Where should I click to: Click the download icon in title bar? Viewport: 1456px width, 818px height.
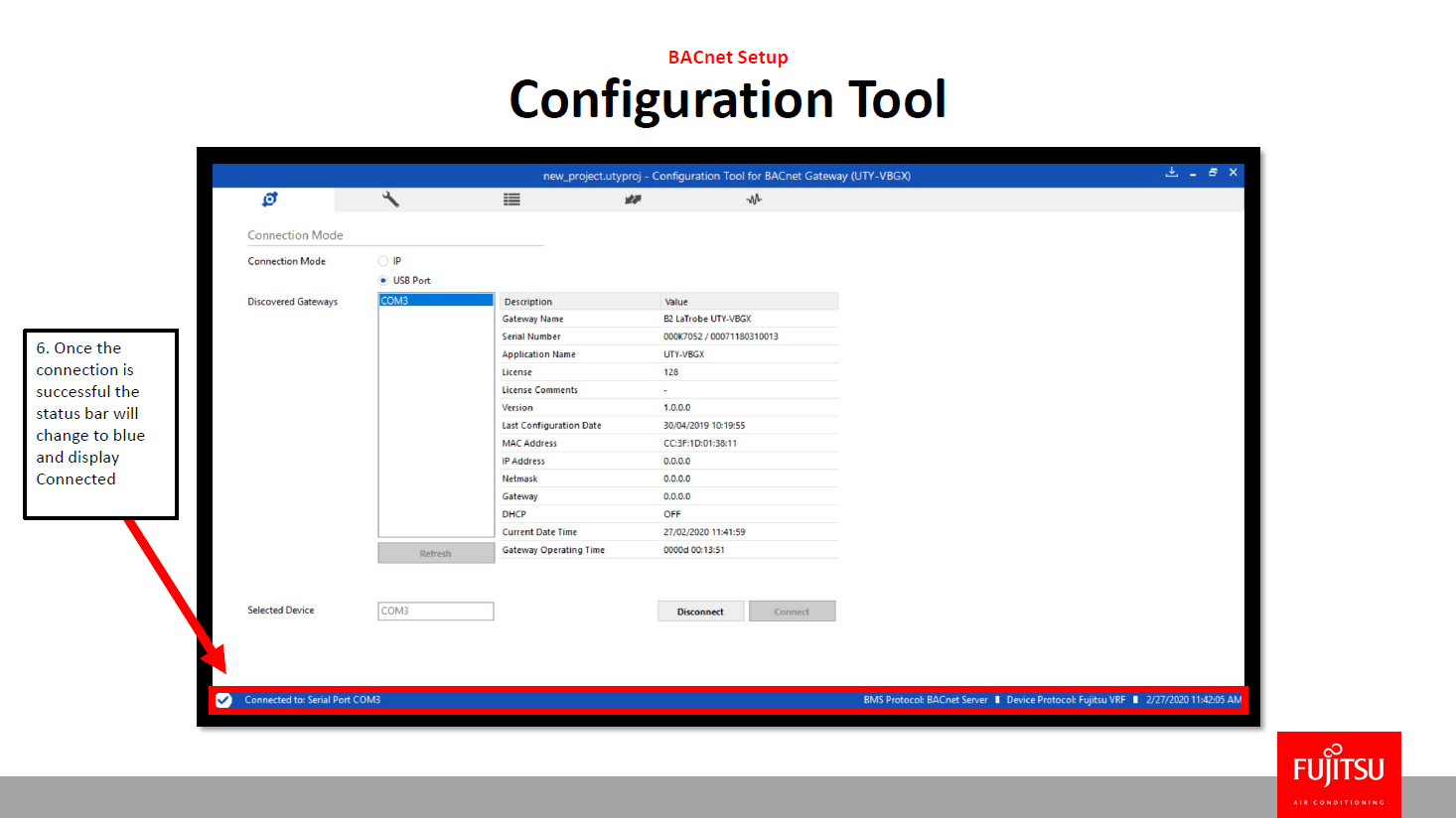(x=1172, y=173)
